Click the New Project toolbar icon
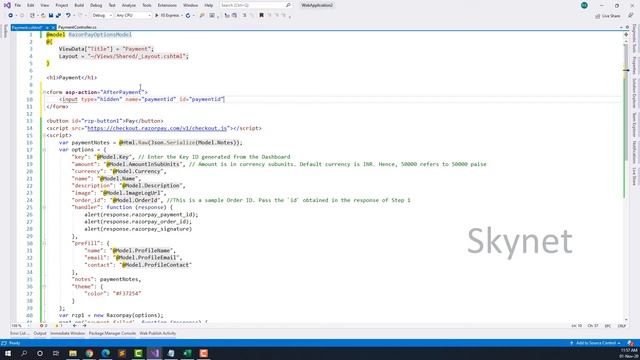 pyautogui.click(x=32, y=16)
